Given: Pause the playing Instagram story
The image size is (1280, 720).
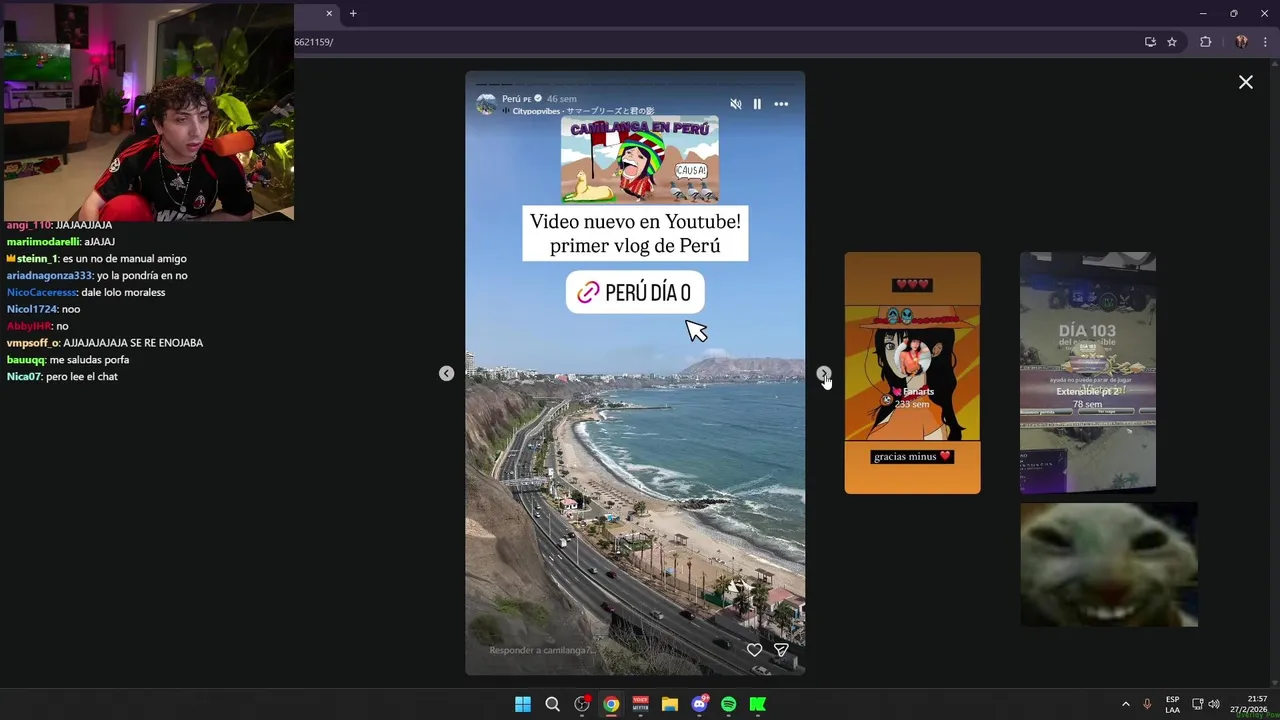Looking at the screenshot, I should coord(757,104).
